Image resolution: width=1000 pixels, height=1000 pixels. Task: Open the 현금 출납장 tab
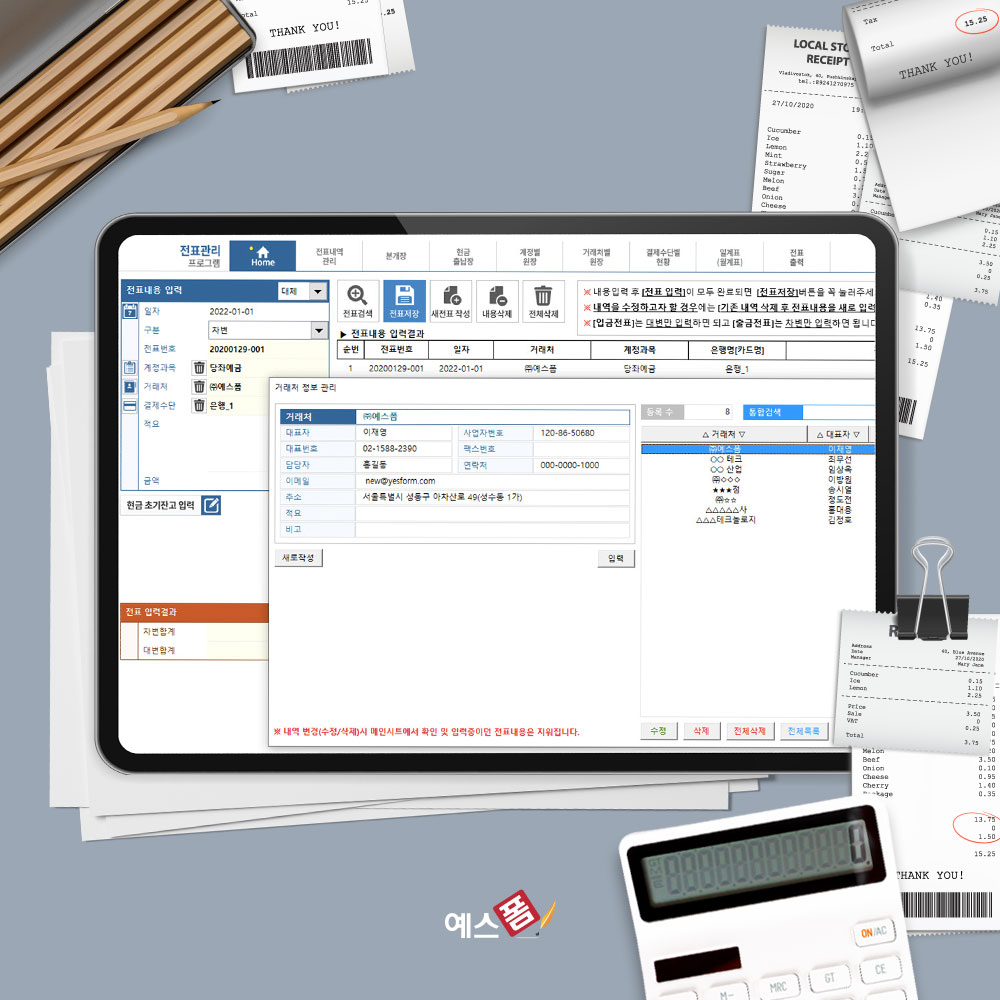[463, 256]
